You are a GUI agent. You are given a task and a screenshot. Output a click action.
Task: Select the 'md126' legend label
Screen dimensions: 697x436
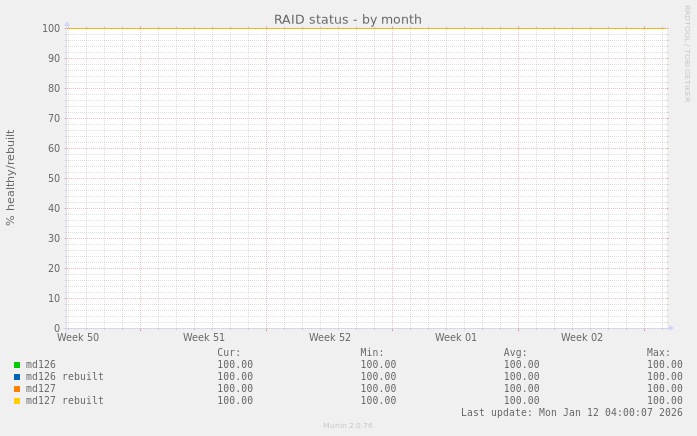40,365
